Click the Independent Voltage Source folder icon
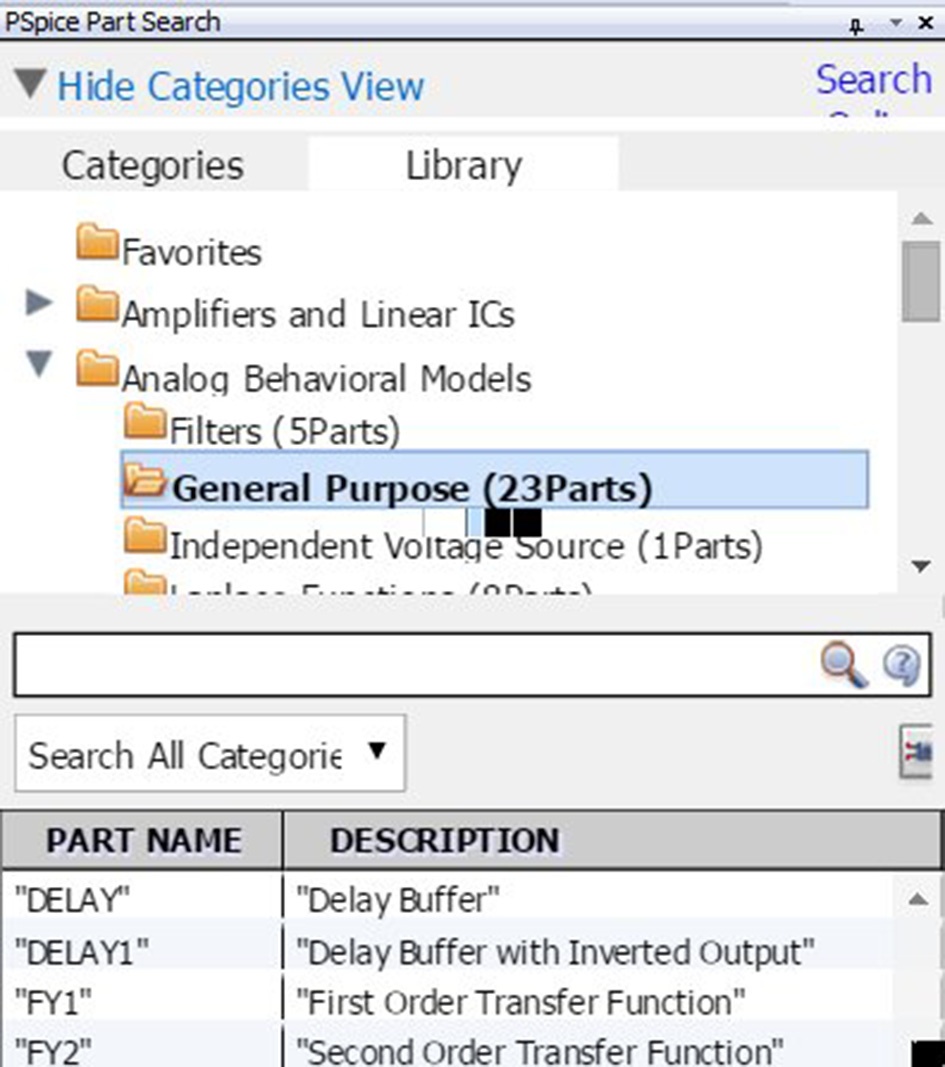 point(145,539)
